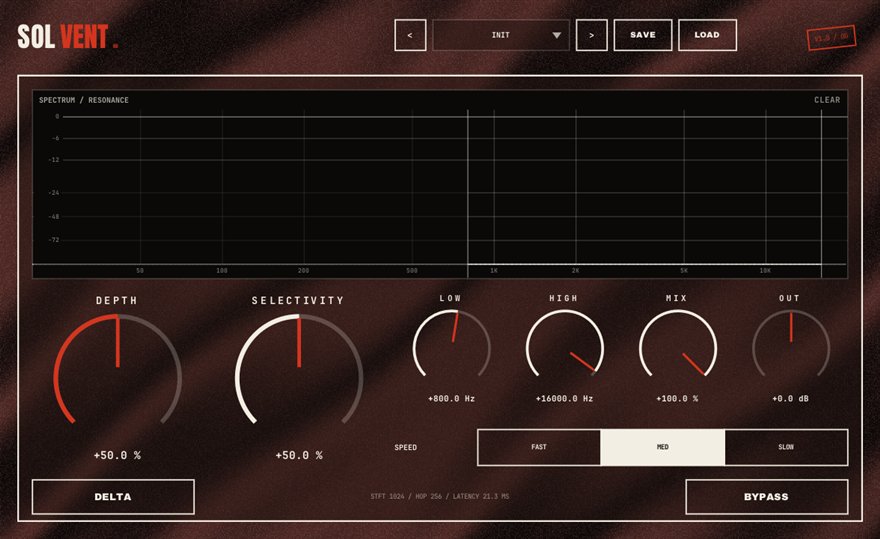Click the DEPTH label text
Viewport: 880px width, 539px height.
pyautogui.click(x=117, y=301)
